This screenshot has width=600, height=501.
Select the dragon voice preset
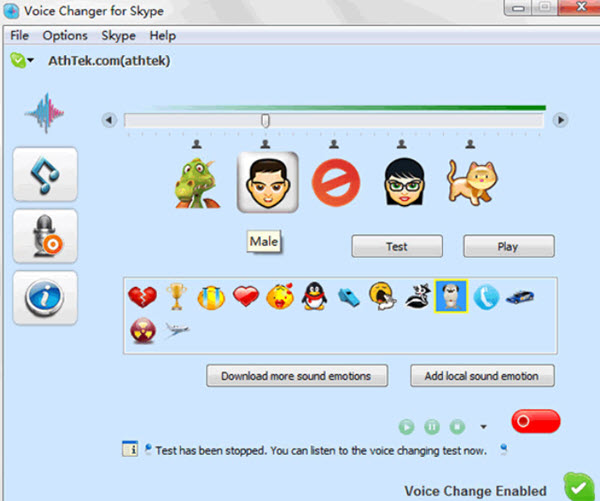point(197,183)
